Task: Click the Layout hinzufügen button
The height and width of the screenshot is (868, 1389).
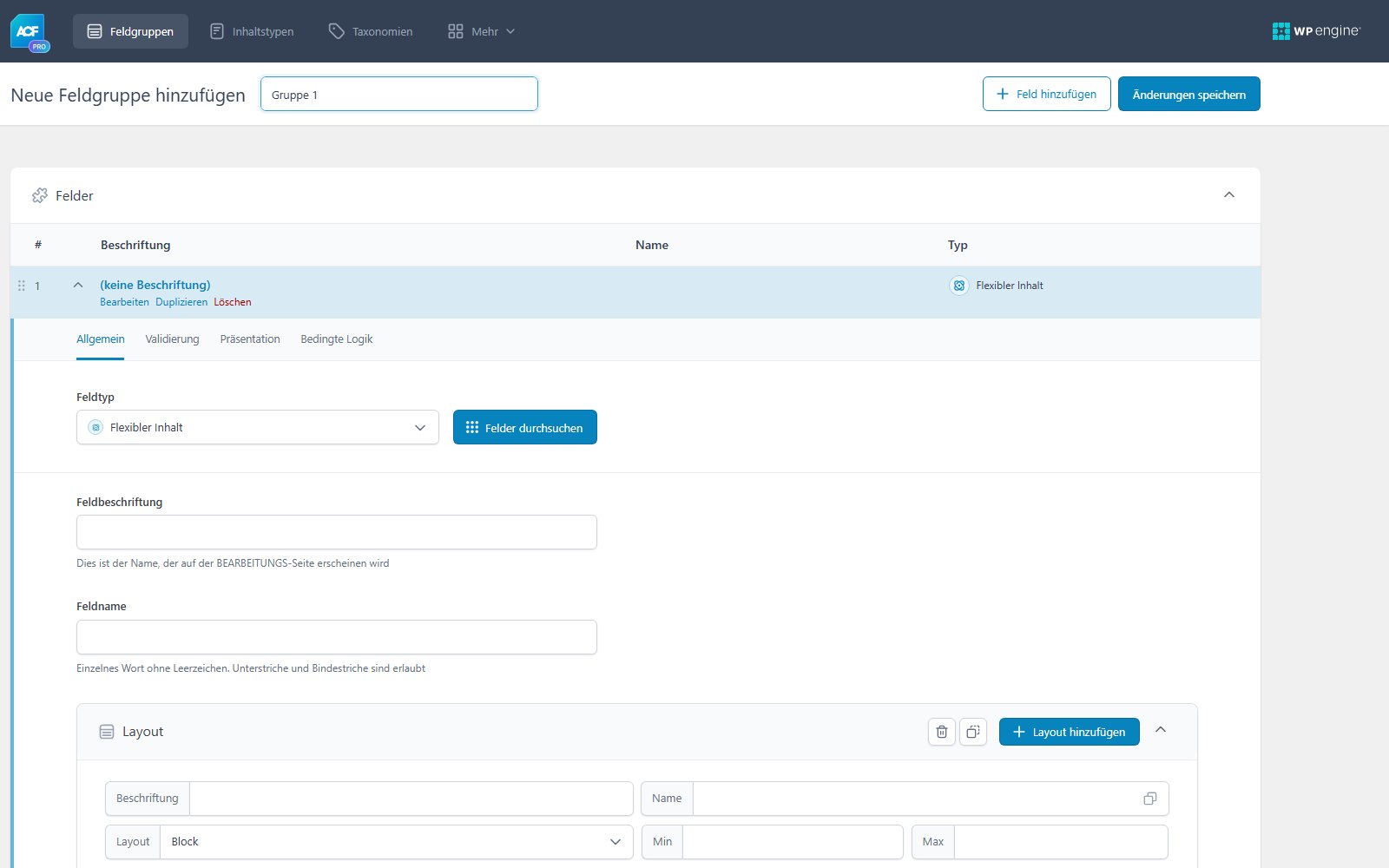Action: [x=1070, y=732]
